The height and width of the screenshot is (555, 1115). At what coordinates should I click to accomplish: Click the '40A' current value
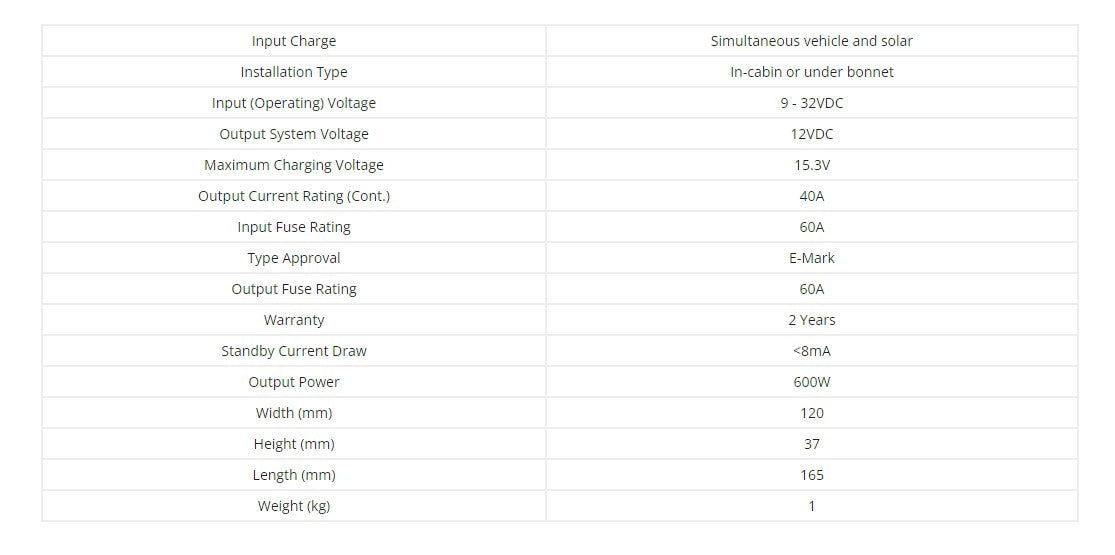(x=811, y=196)
